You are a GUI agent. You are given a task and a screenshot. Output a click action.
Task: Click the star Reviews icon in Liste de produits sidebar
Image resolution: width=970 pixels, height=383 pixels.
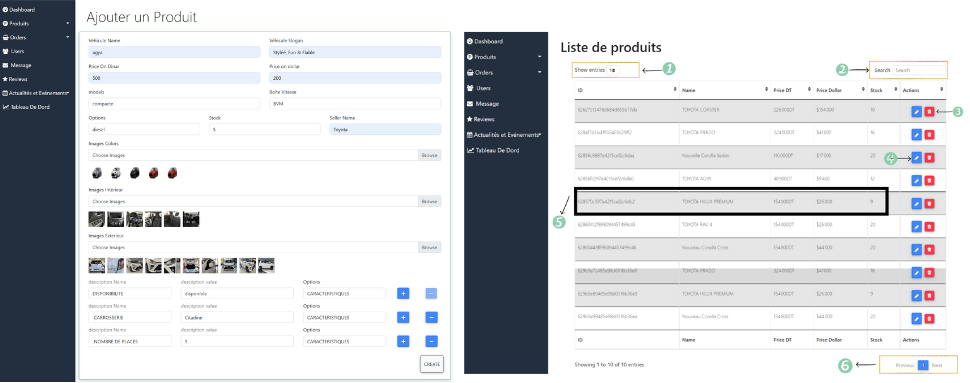pyautogui.click(x=470, y=119)
